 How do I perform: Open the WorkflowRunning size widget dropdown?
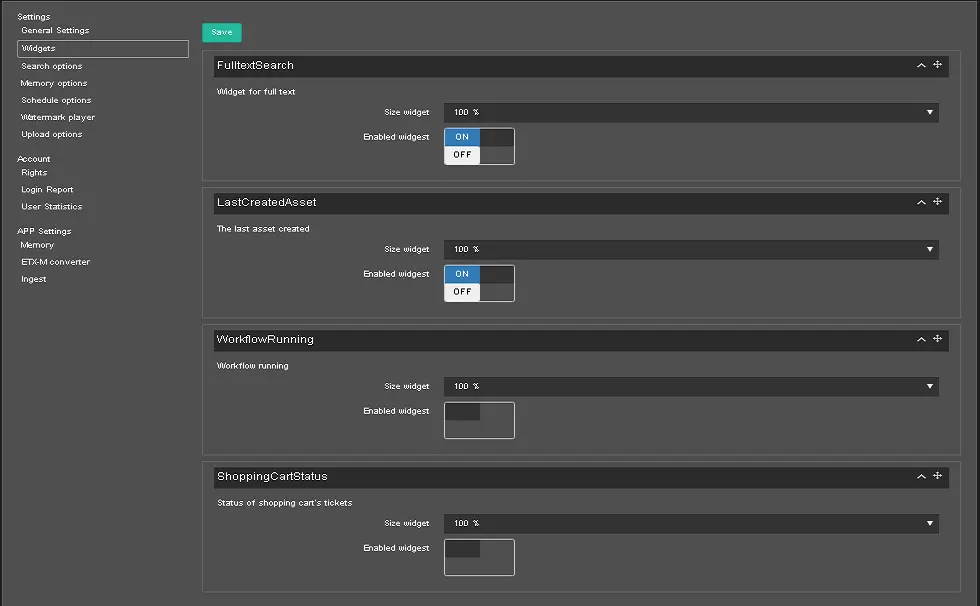(x=691, y=386)
